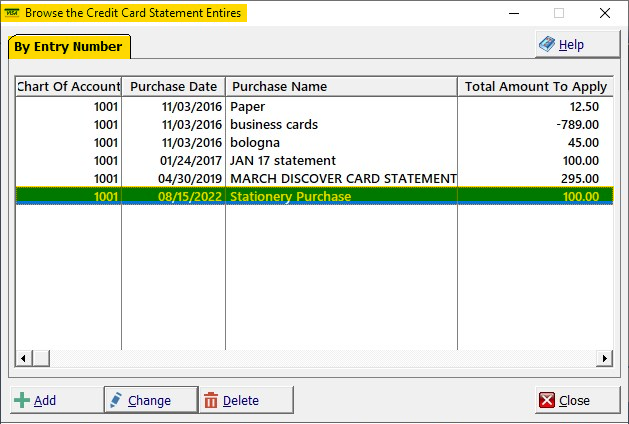The width and height of the screenshot is (629, 424).
Task: Select the bologna entry row
Action: coord(314,143)
